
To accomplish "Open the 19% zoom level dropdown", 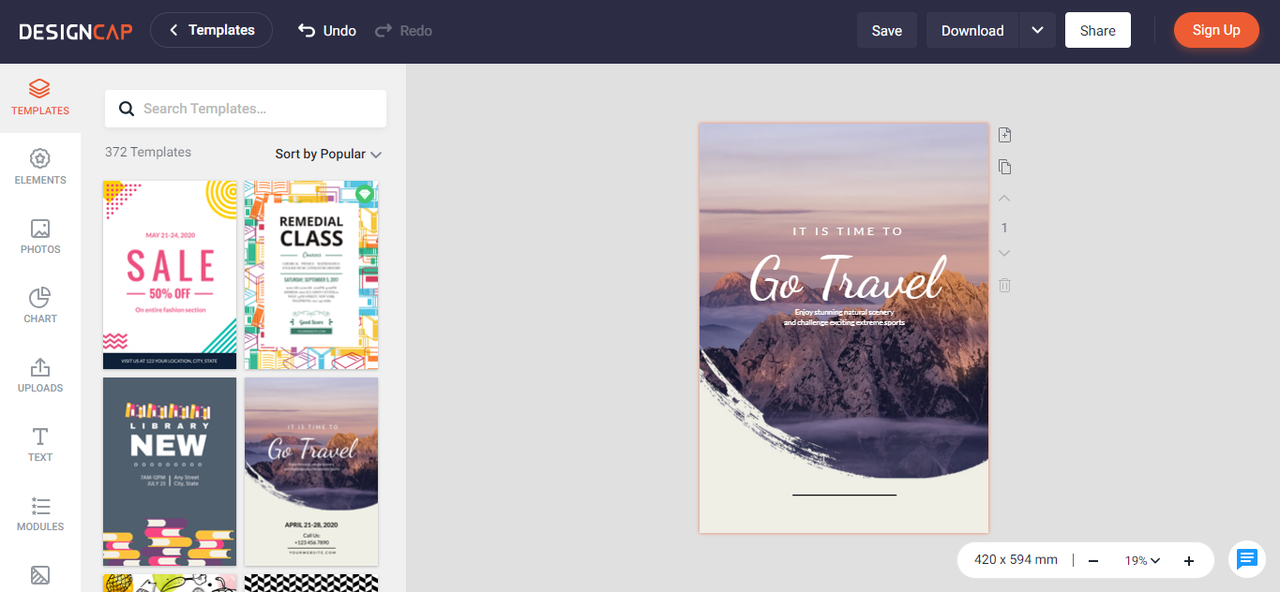I will [x=1142, y=561].
